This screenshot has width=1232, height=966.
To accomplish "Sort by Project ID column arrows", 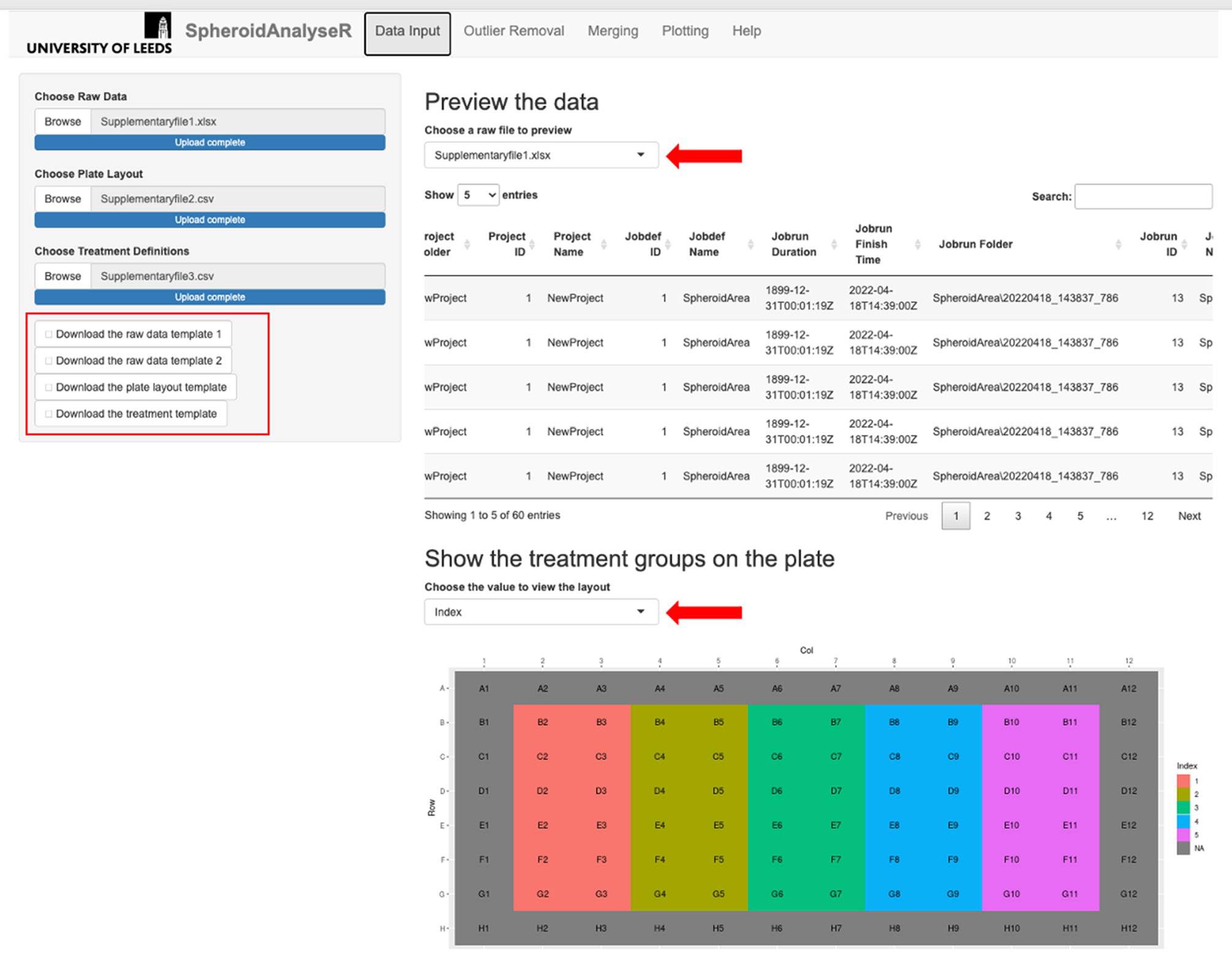I will click(x=532, y=245).
